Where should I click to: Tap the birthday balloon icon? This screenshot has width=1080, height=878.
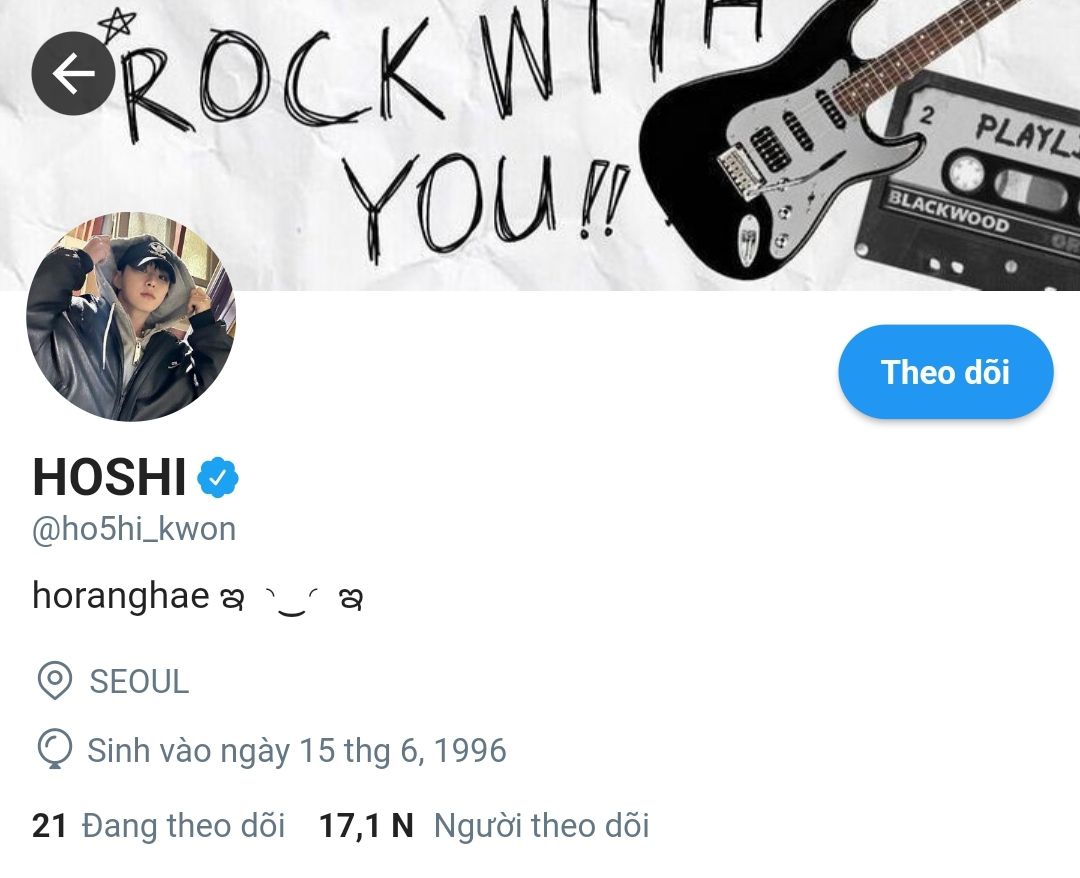[54, 749]
